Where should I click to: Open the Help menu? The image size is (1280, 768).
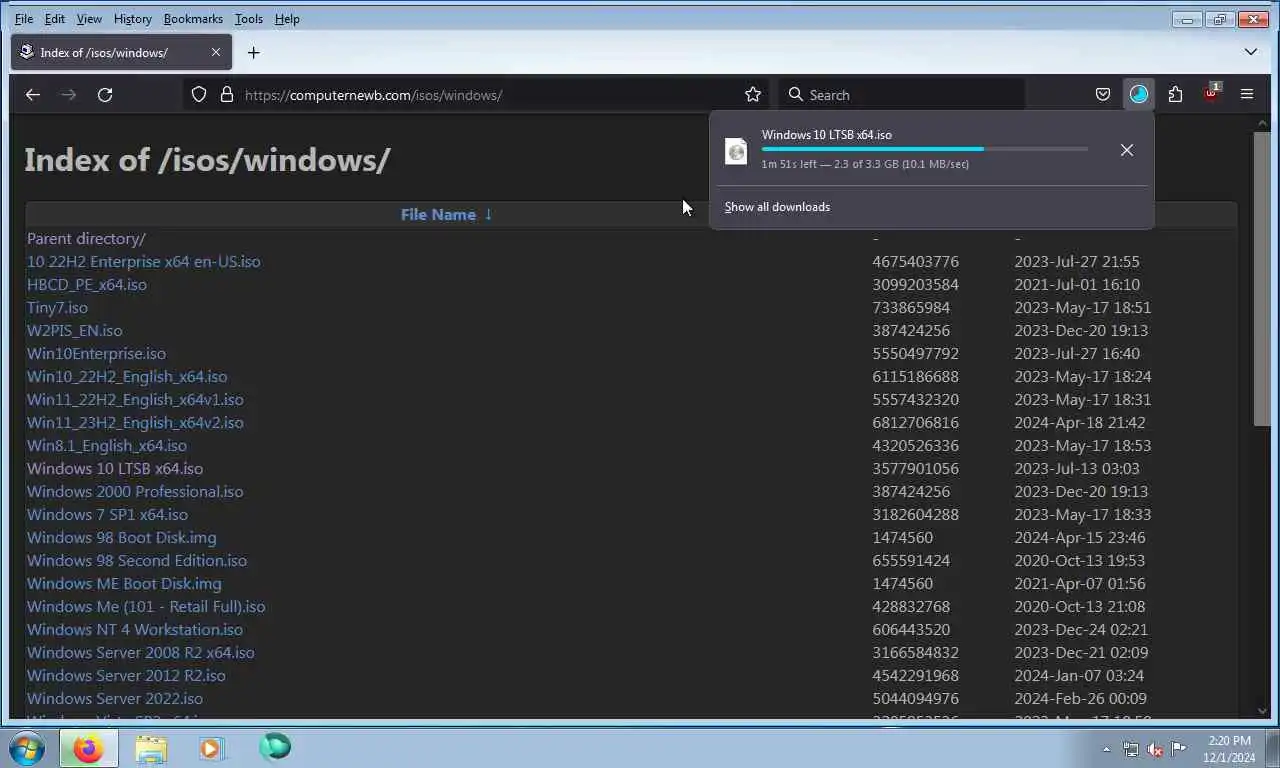[287, 19]
